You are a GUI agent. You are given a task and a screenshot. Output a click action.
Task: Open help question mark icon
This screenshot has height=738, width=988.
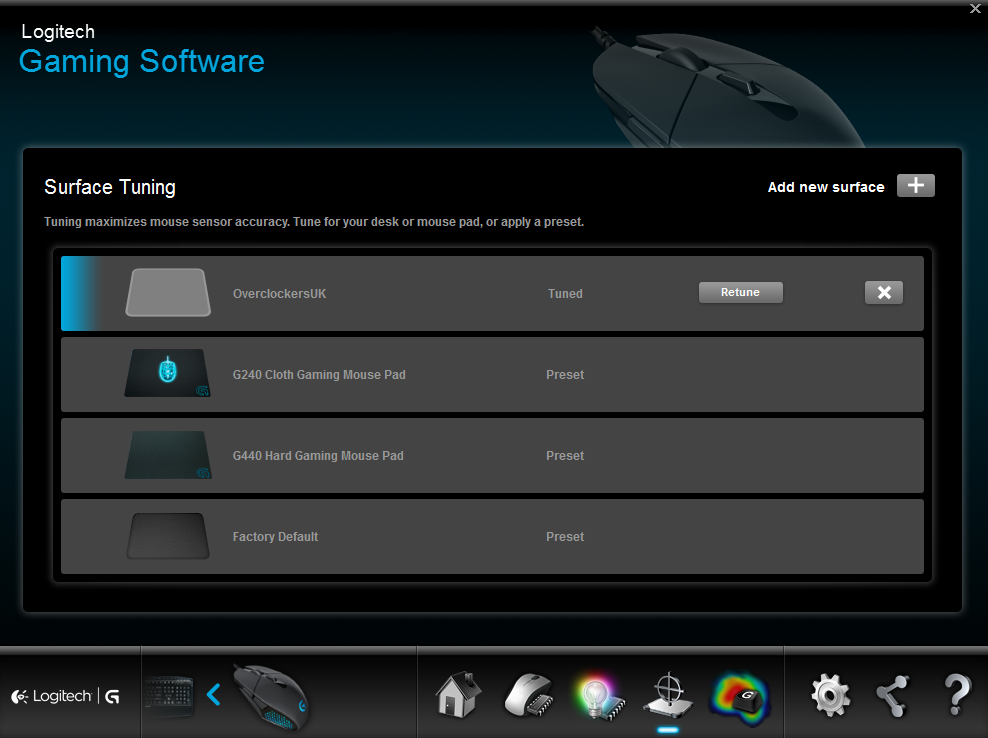point(956,694)
